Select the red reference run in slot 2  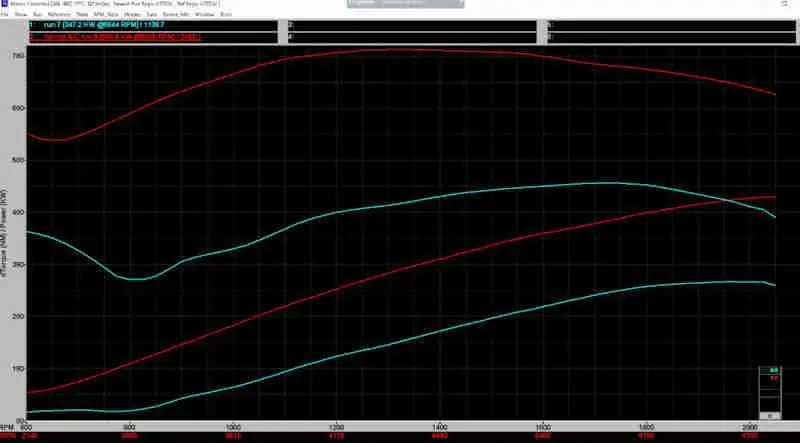pyautogui.click(x=153, y=37)
